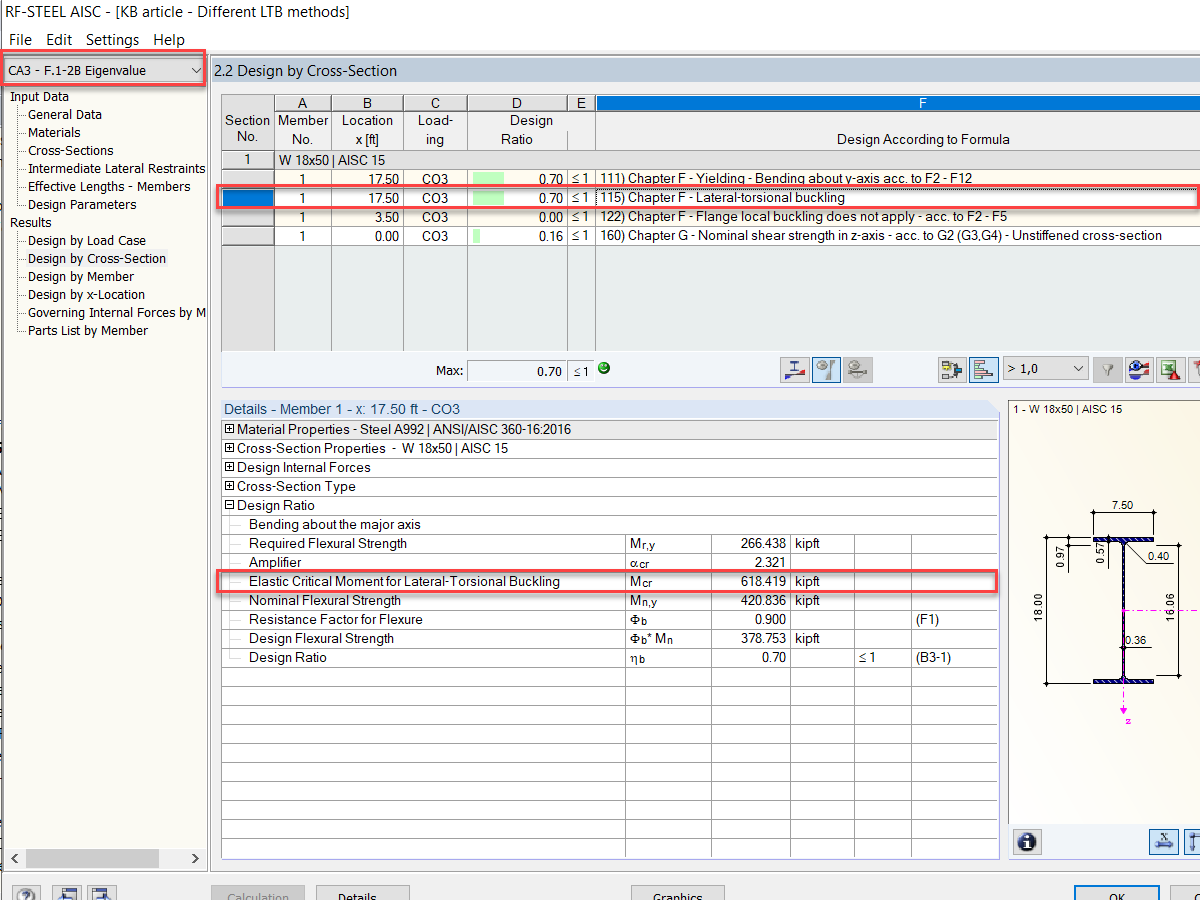Select Design by Cross-Section tree item

(97, 259)
